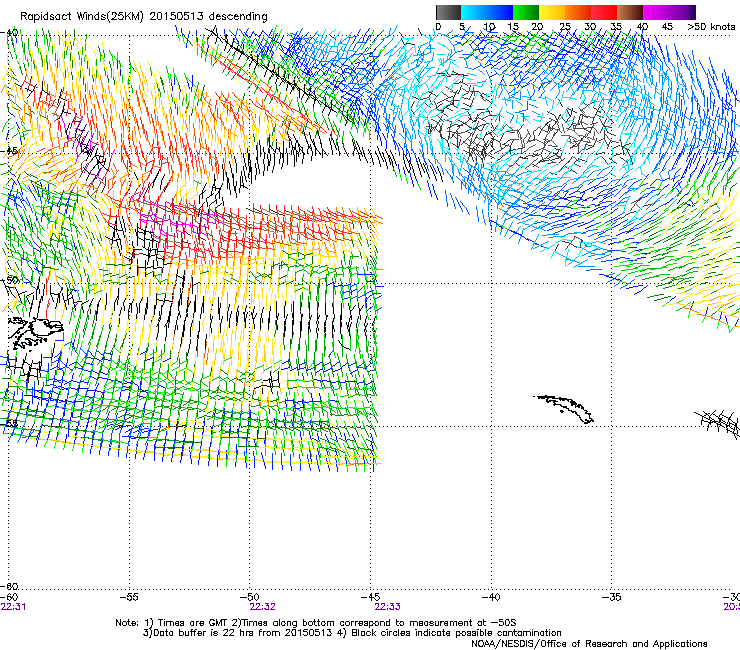Click the gray 0-5 knots color swatch

click(448, 12)
